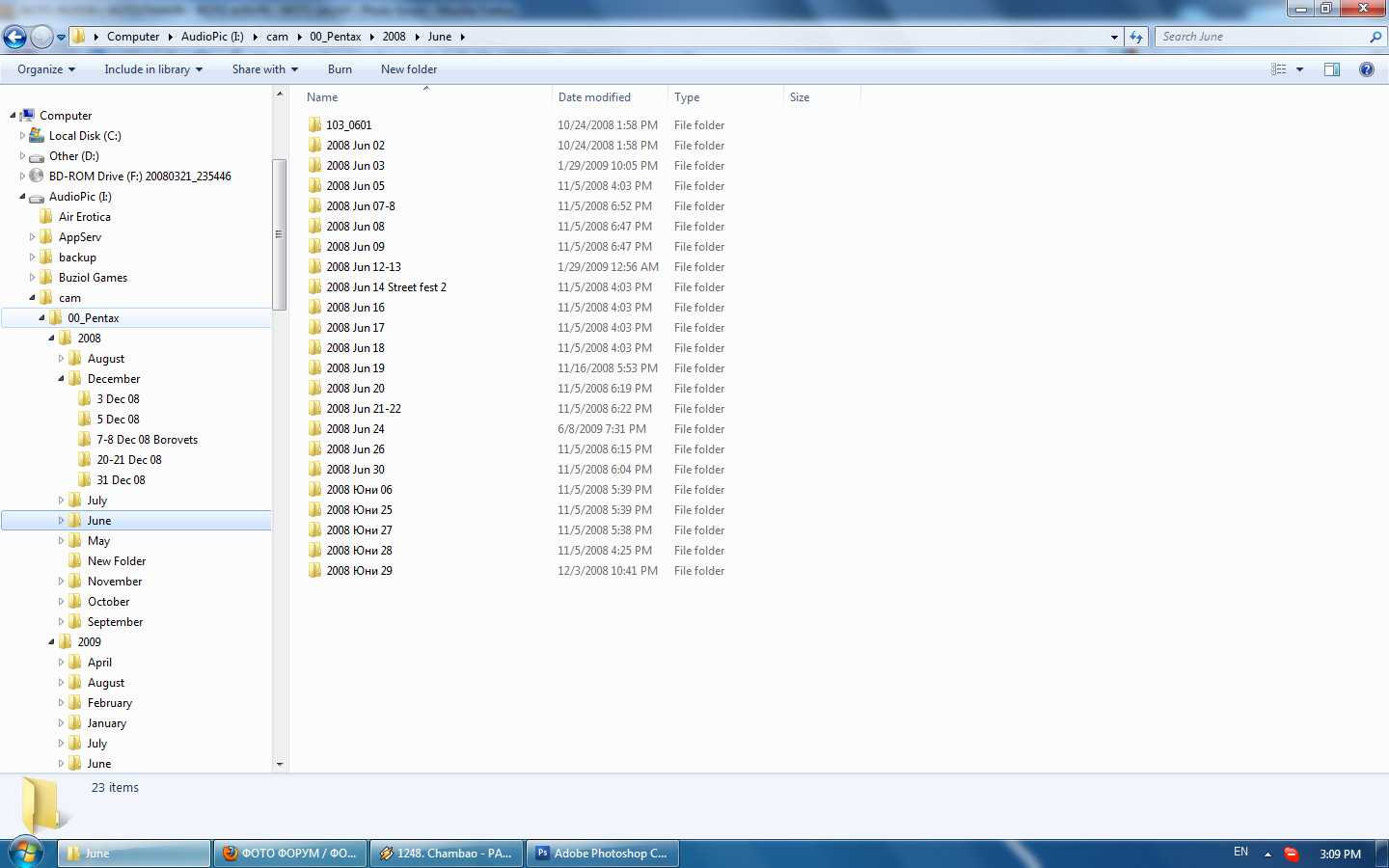The image size is (1389, 868).
Task: Toggle the preview pane icon
Action: tap(1332, 69)
